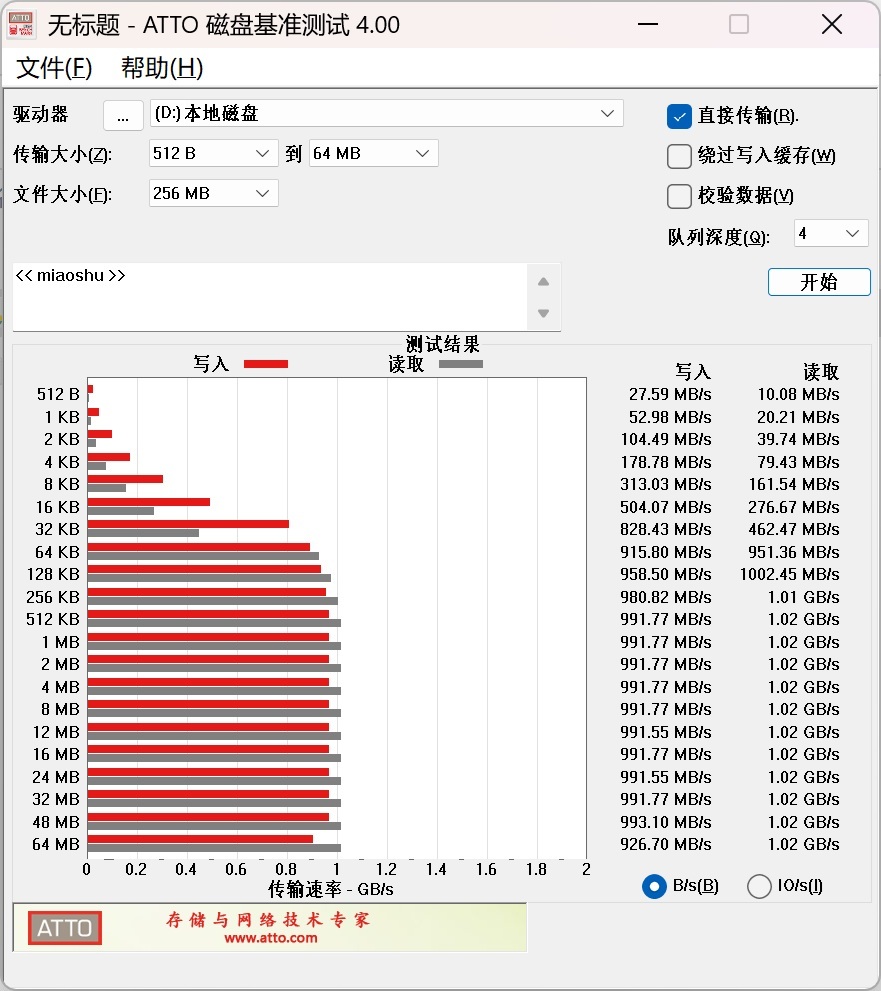Click the drive browse '...' button
This screenshot has height=991, width=881.
123,115
